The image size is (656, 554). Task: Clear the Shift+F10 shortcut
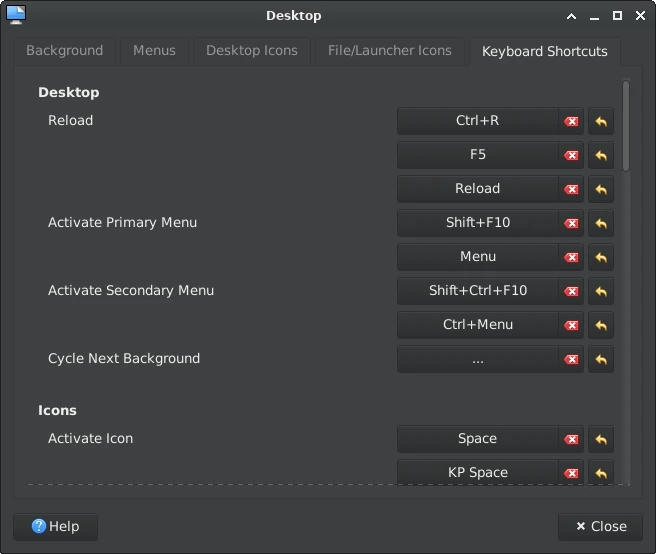(571, 223)
